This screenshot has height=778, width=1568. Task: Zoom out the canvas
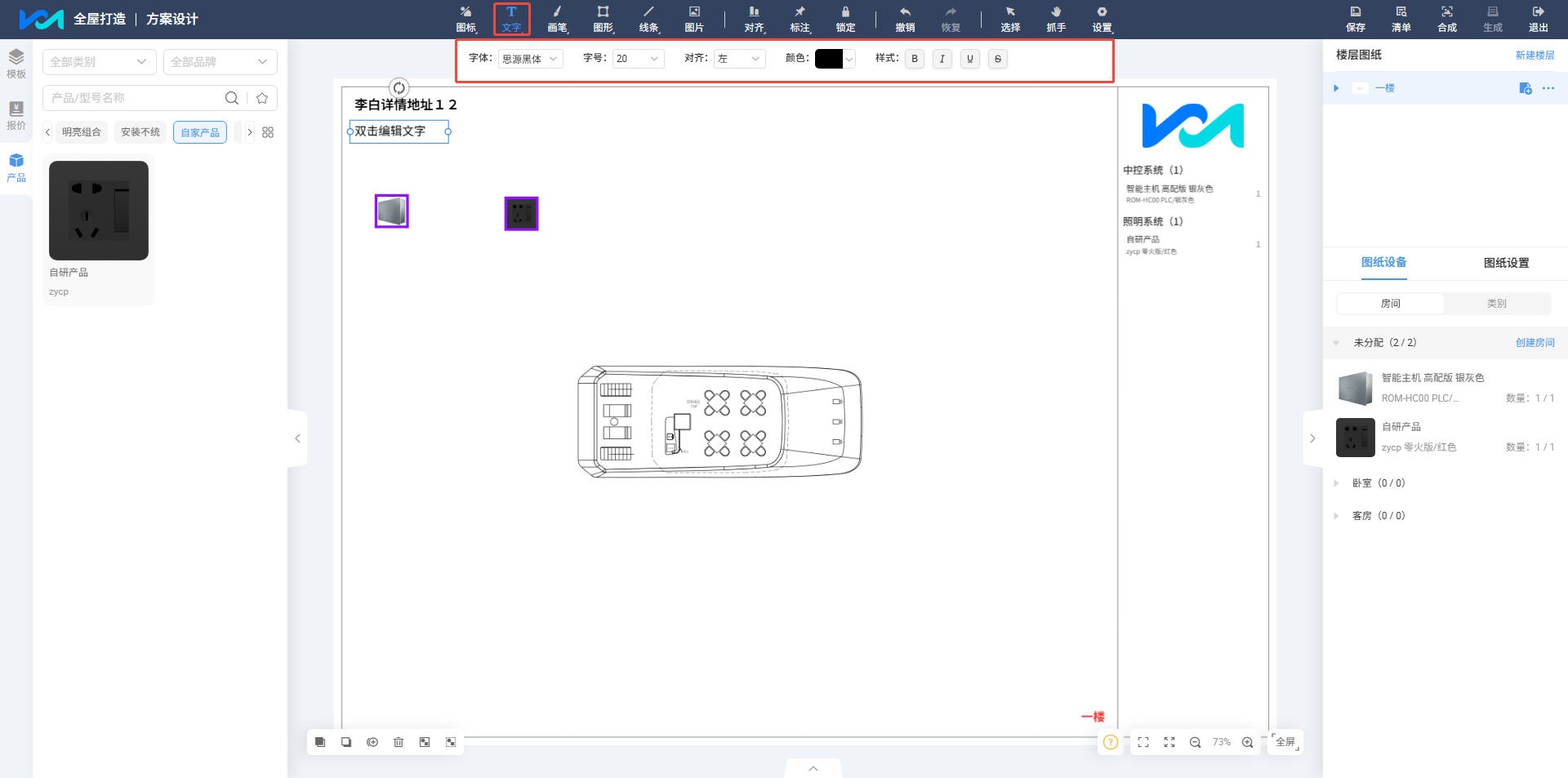point(1195,742)
